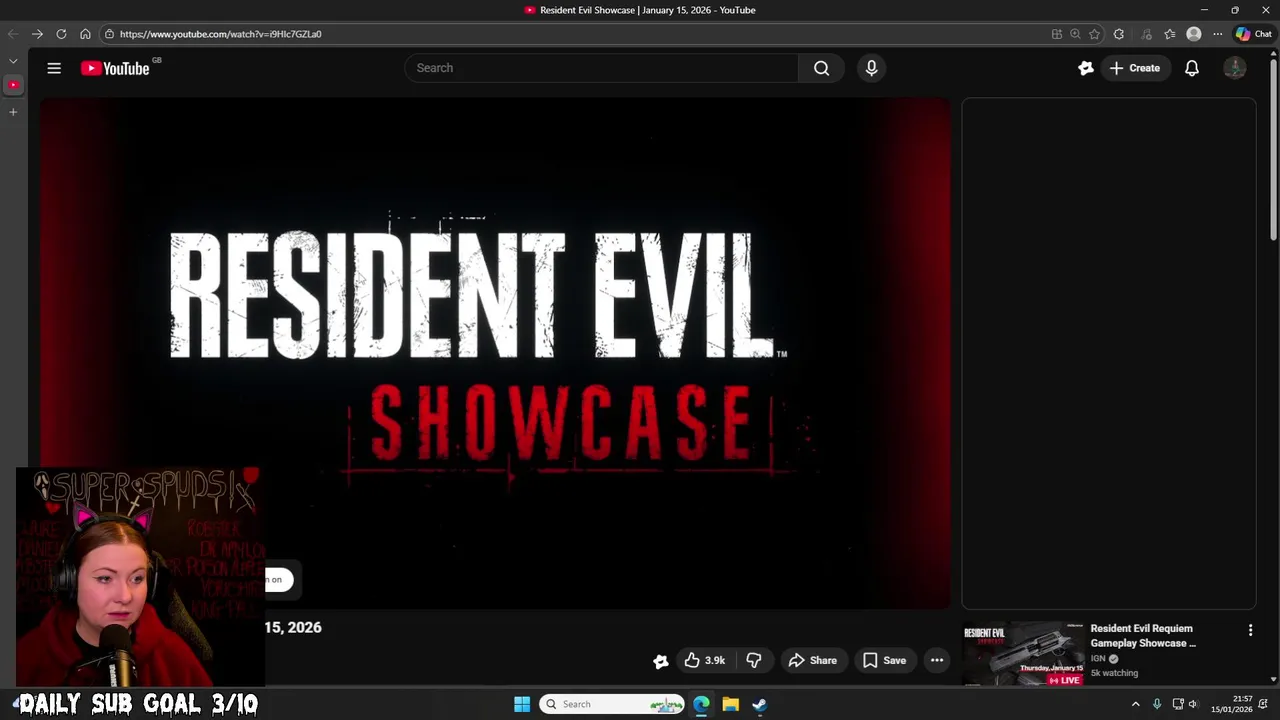Open File Explorer from taskbar
The width and height of the screenshot is (1280, 720).
(x=731, y=704)
